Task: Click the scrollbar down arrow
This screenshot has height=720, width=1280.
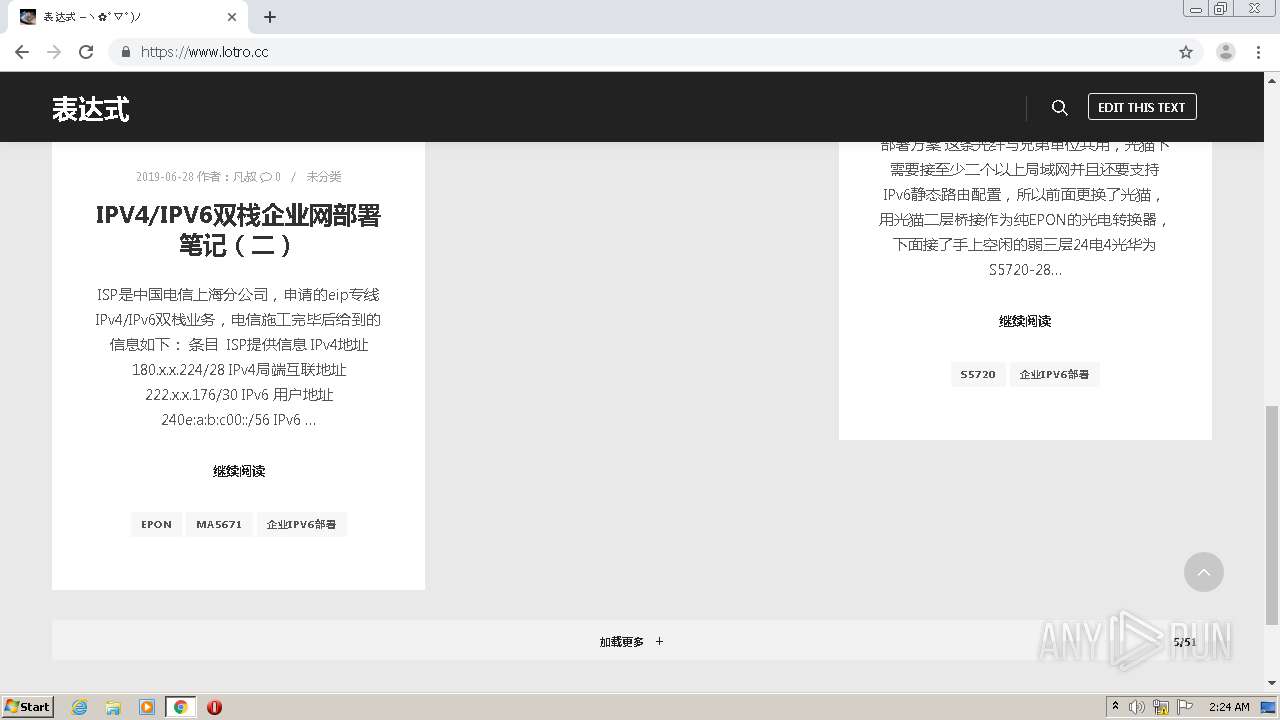Action: tap(1272, 683)
